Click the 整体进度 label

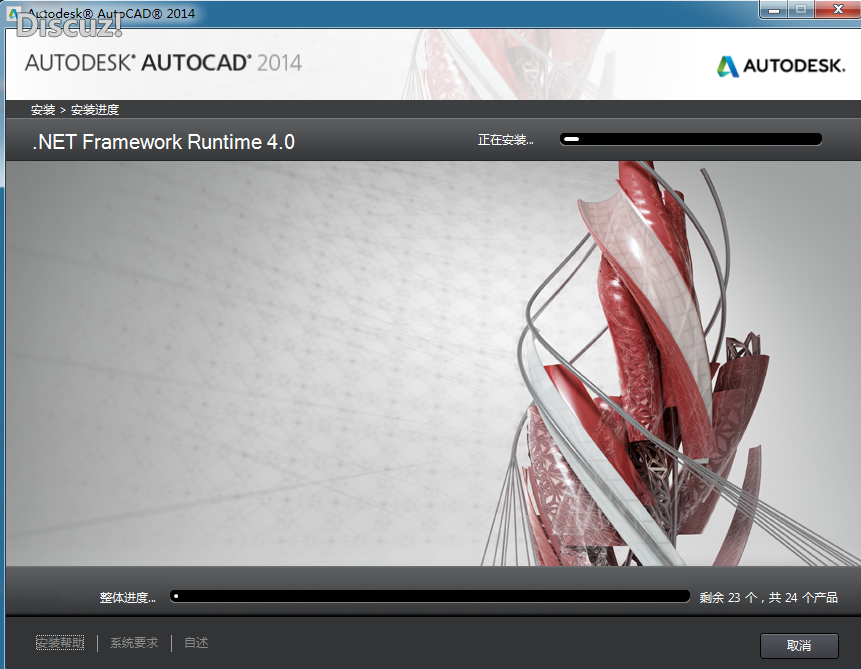coord(127,598)
